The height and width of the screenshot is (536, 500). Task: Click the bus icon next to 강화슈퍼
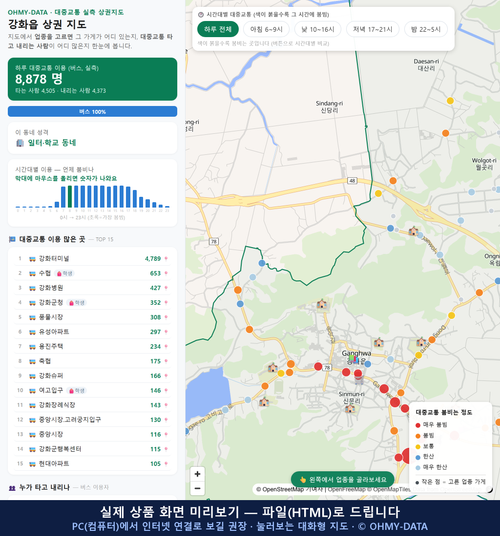pos(32,376)
